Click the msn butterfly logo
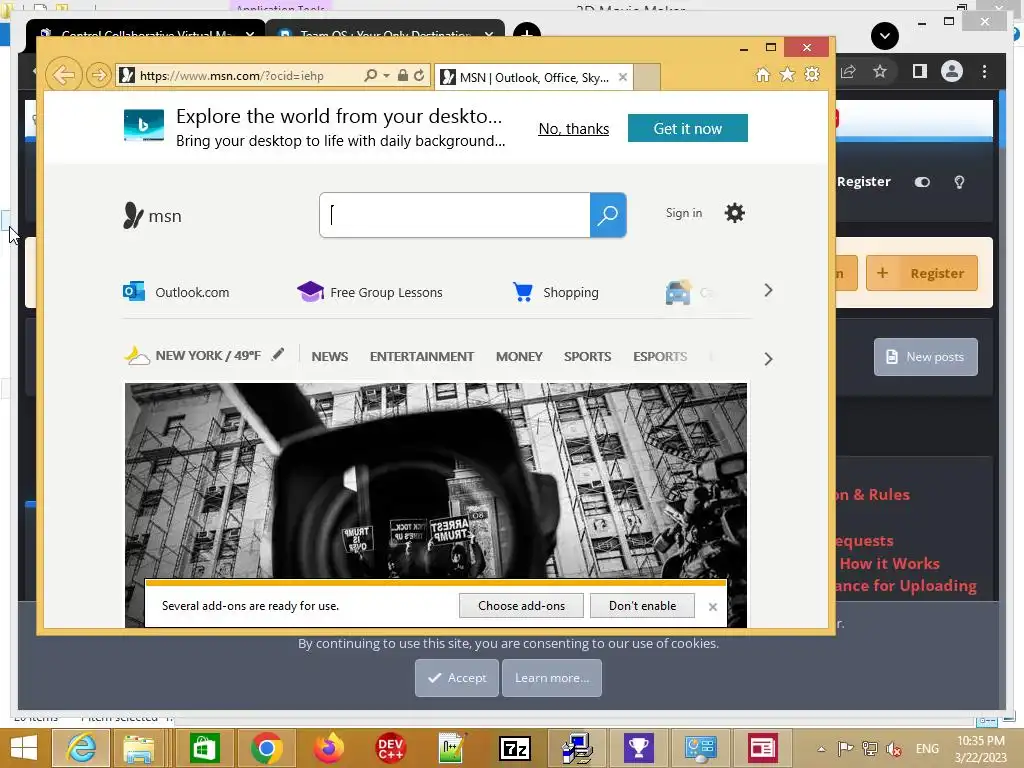 click(x=152, y=216)
